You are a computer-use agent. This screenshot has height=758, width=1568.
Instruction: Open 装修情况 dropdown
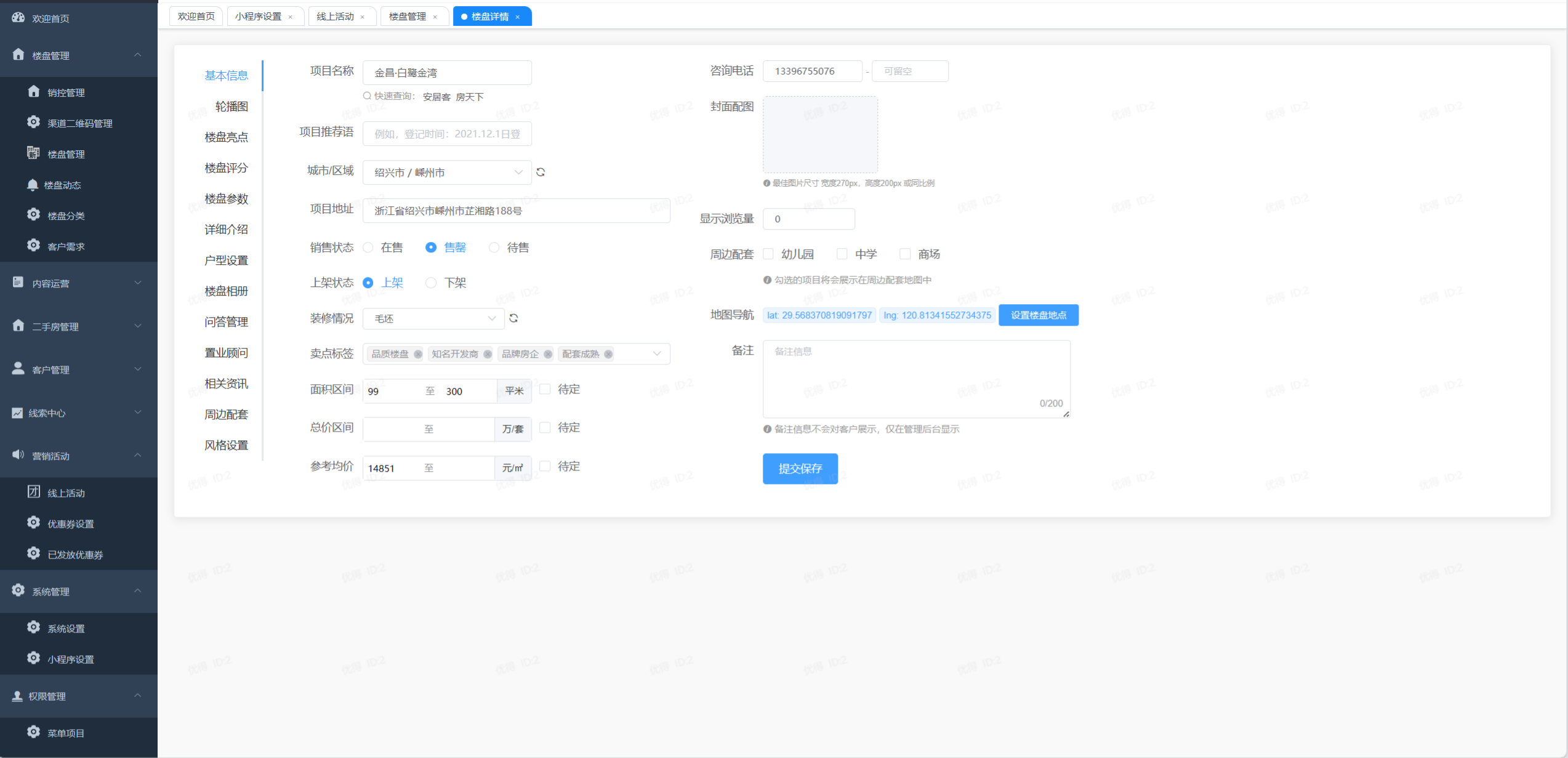[x=433, y=318]
